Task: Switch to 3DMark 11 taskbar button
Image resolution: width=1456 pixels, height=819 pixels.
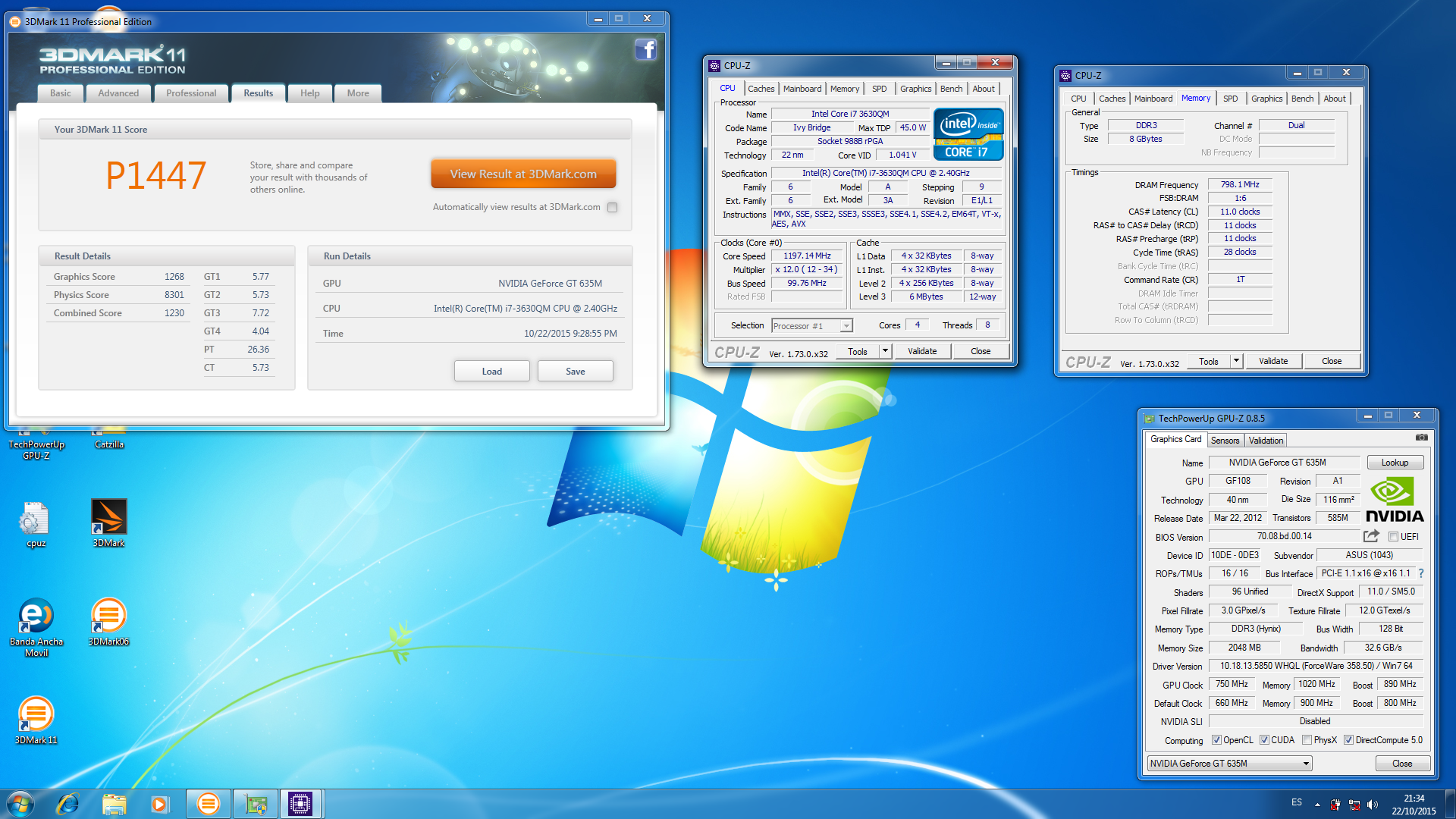Action: coord(208,804)
